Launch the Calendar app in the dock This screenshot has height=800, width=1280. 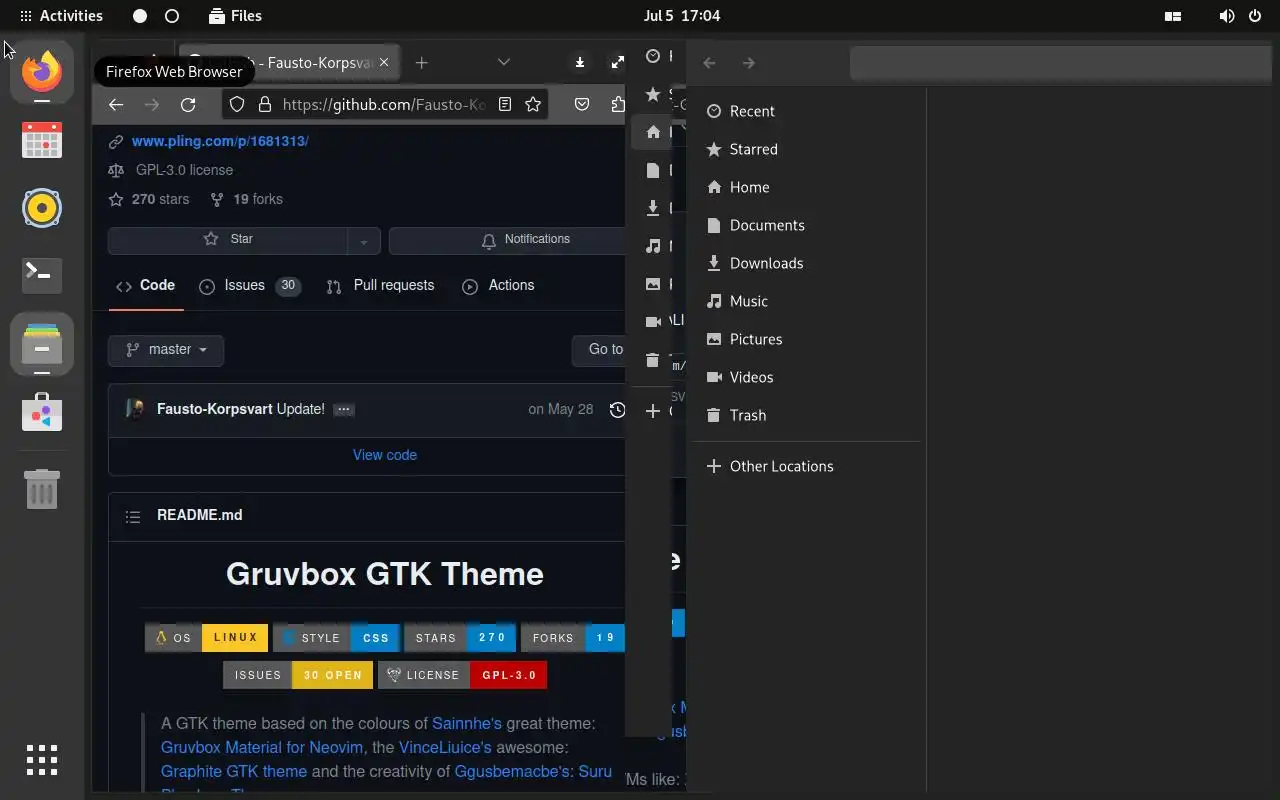[42, 140]
